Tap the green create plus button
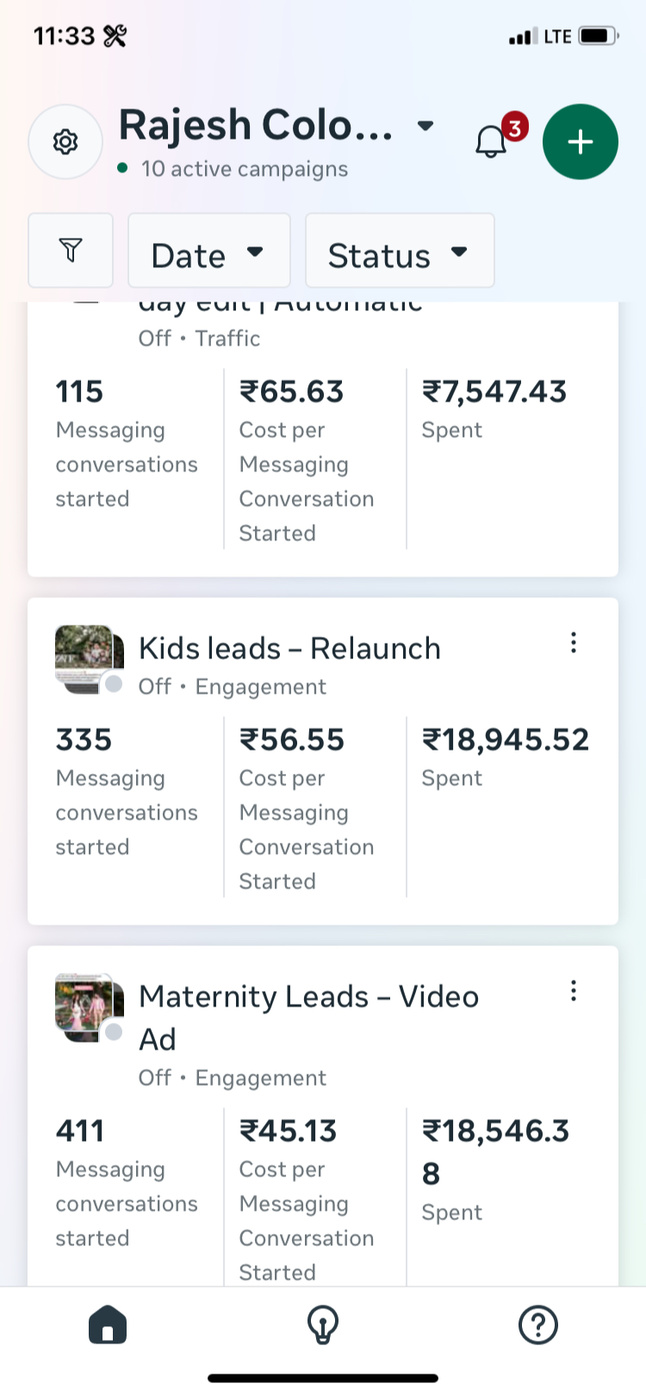 point(580,142)
